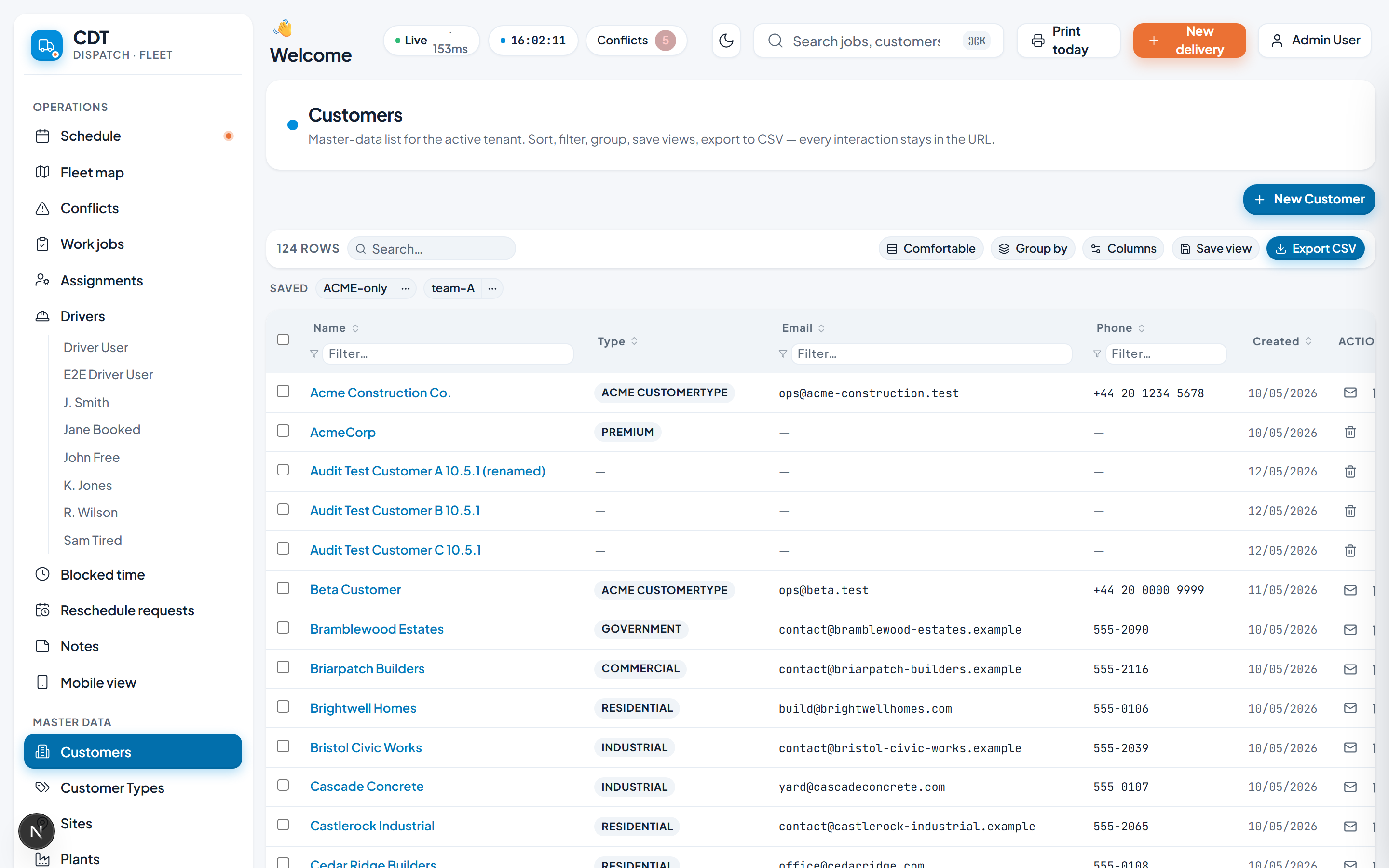Viewport: 1389px width, 868px height.
Task: Check the Castlerock Industrial row checkbox
Action: [x=283, y=825]
